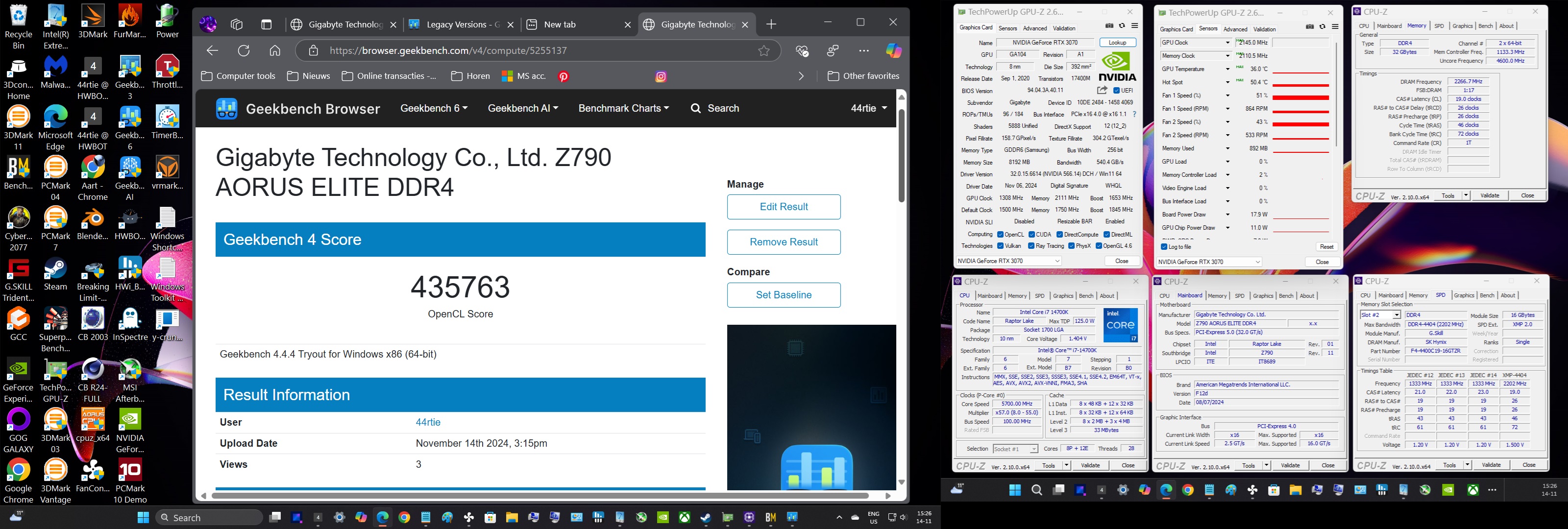Toggle the DirectCompute checkbox in GPU-Z
Viewport: 1568px width, 529px height.
pyautogui.click(x=1060, y=234)
